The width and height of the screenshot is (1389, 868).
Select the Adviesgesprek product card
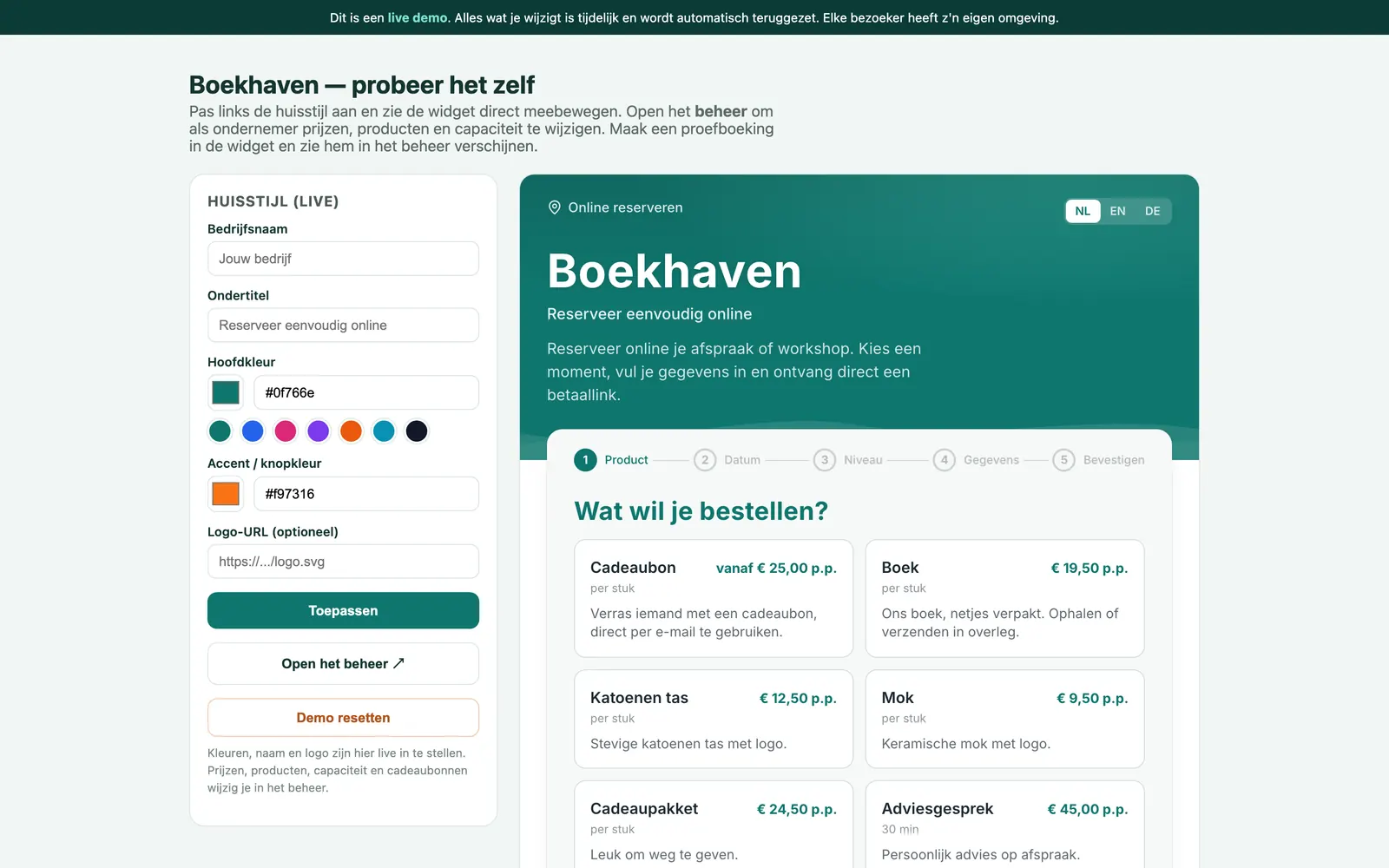click(1004, 825)
